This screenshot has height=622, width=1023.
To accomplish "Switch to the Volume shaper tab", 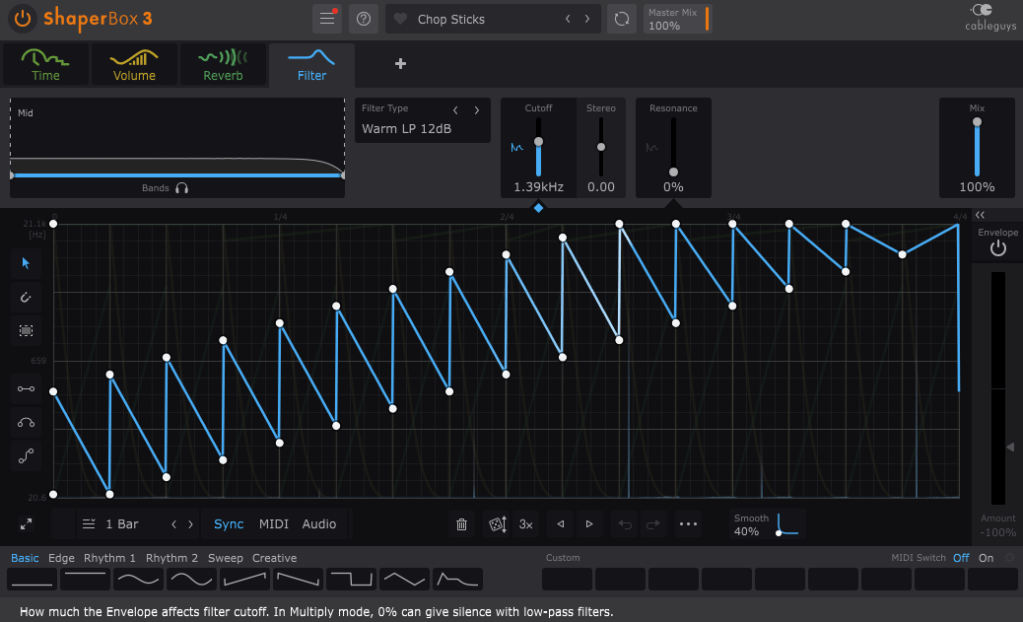I will pyautogui.click(x=134, y=64).
